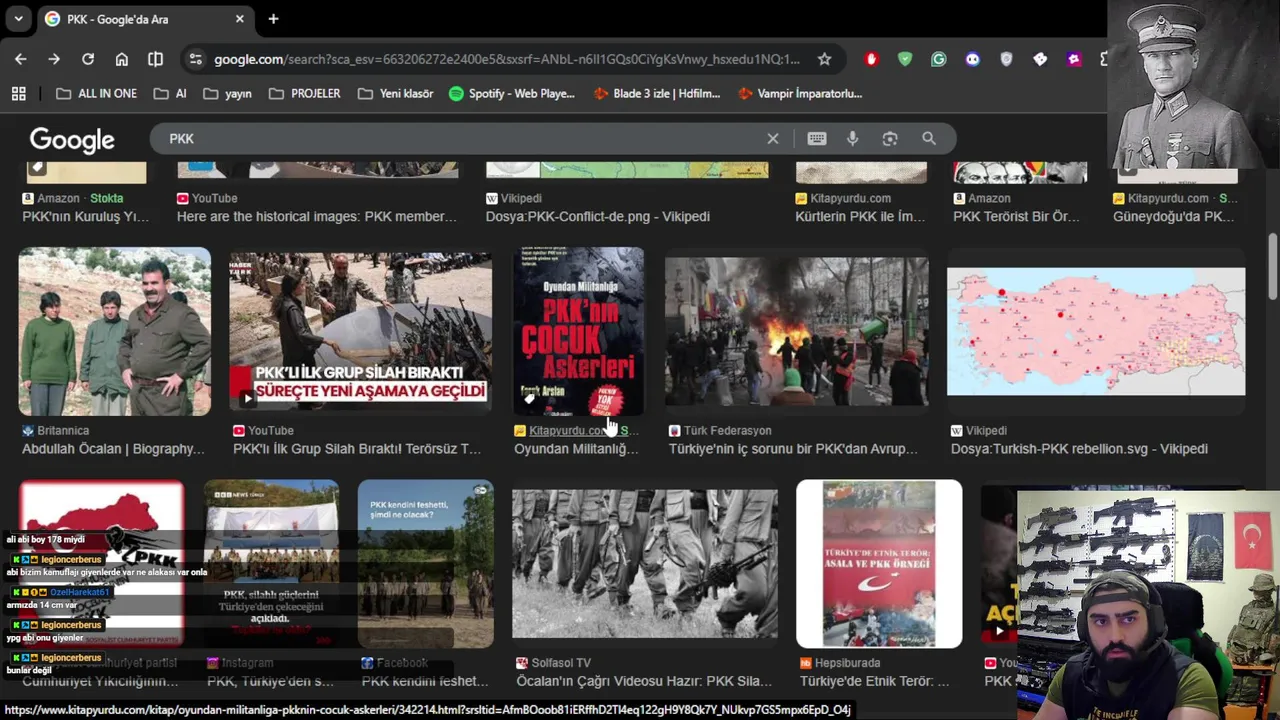The width and height of the screenshot is (1280, 720).
Task: Open PKK'nın Kuruluş Yı... Amazon link
Action: (x=85, y=216)
